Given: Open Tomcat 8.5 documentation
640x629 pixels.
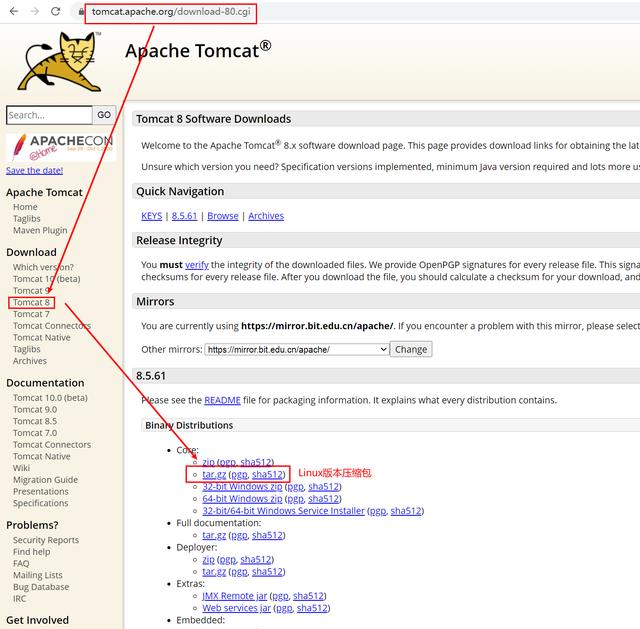Looking at the screenshot, I should coord(35,421).
